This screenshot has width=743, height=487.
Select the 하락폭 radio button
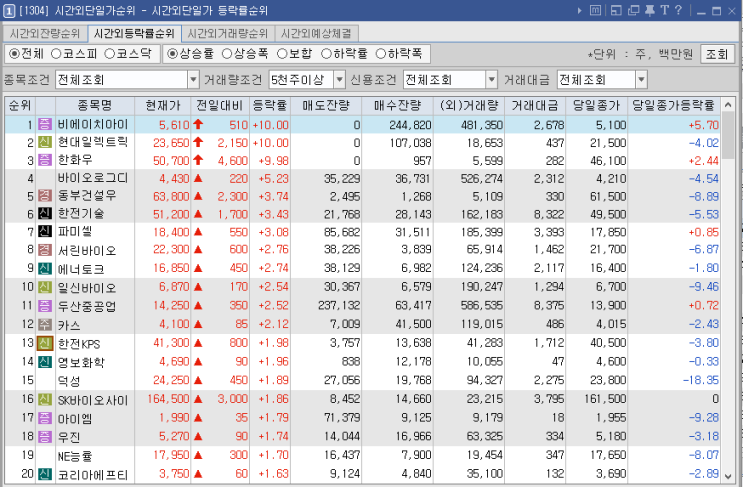click(381, 54)
